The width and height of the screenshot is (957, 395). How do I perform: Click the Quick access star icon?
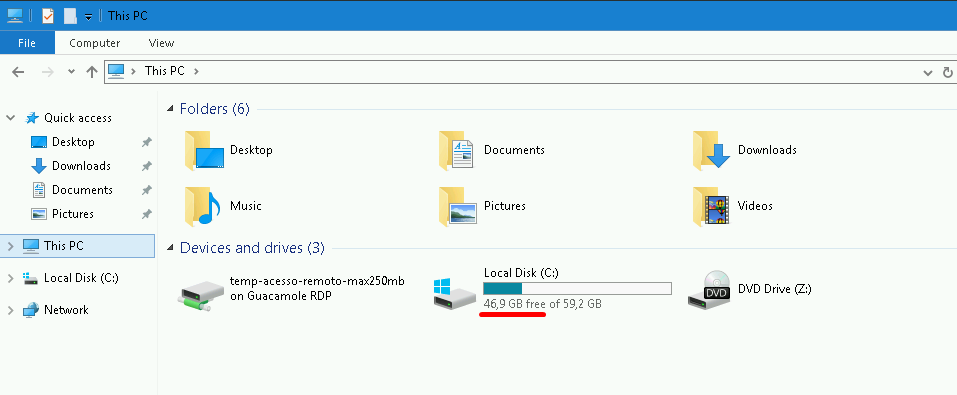click(32, 118)
